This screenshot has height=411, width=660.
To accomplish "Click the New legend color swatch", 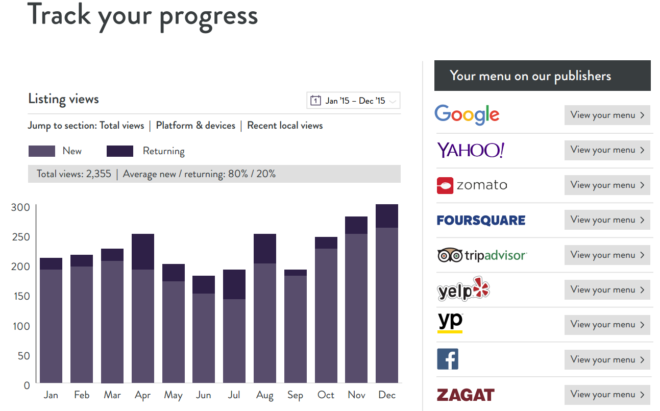I will pos(42,151).
